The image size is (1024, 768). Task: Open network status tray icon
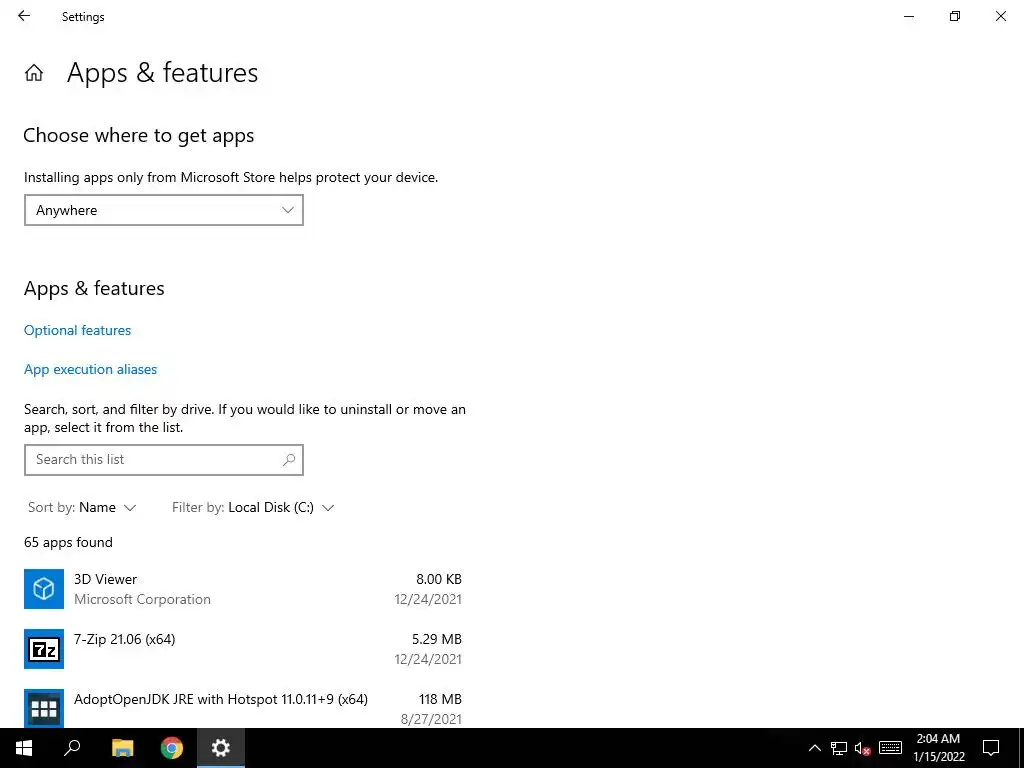coord(839,748)
